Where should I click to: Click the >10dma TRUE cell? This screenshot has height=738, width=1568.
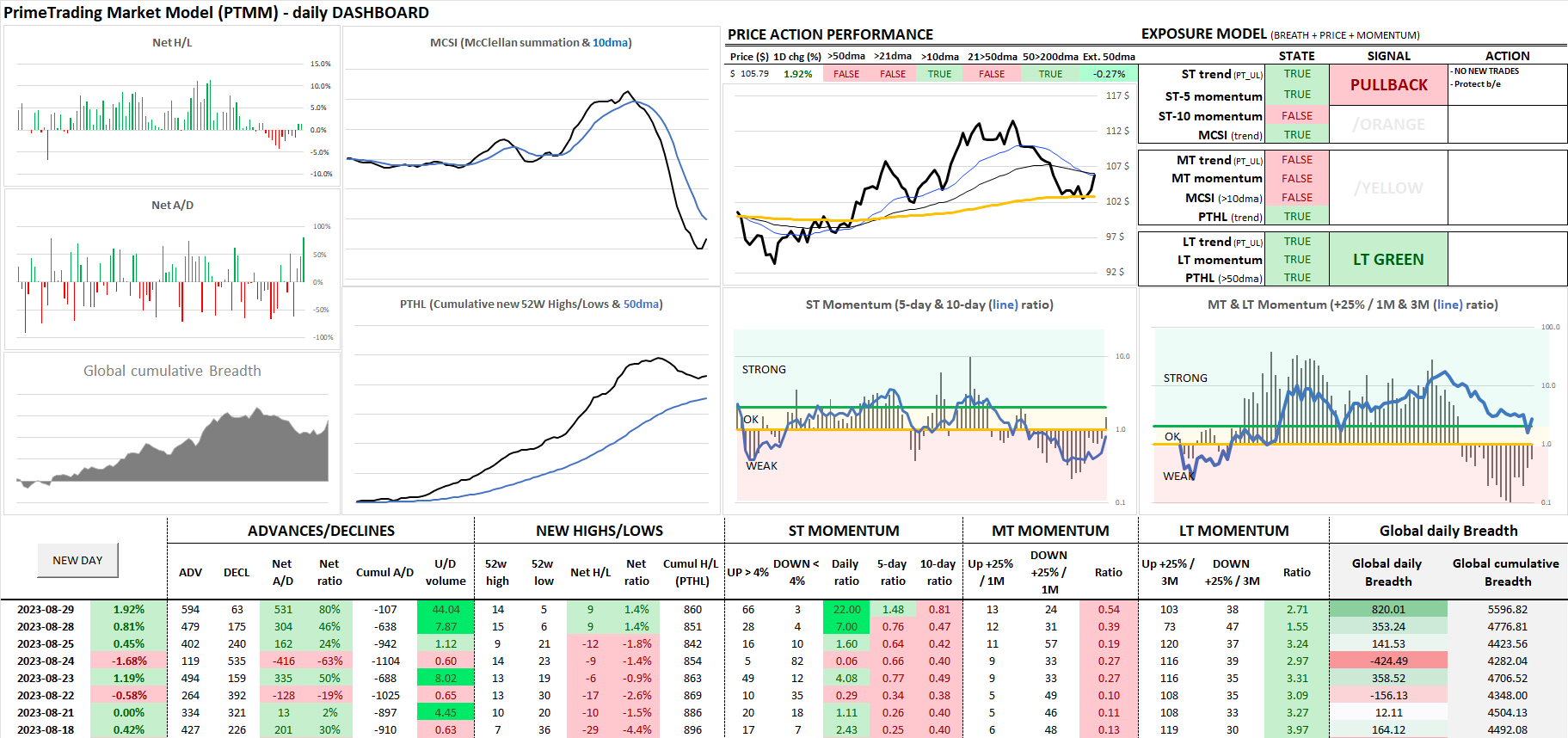[x=939, y=74]
